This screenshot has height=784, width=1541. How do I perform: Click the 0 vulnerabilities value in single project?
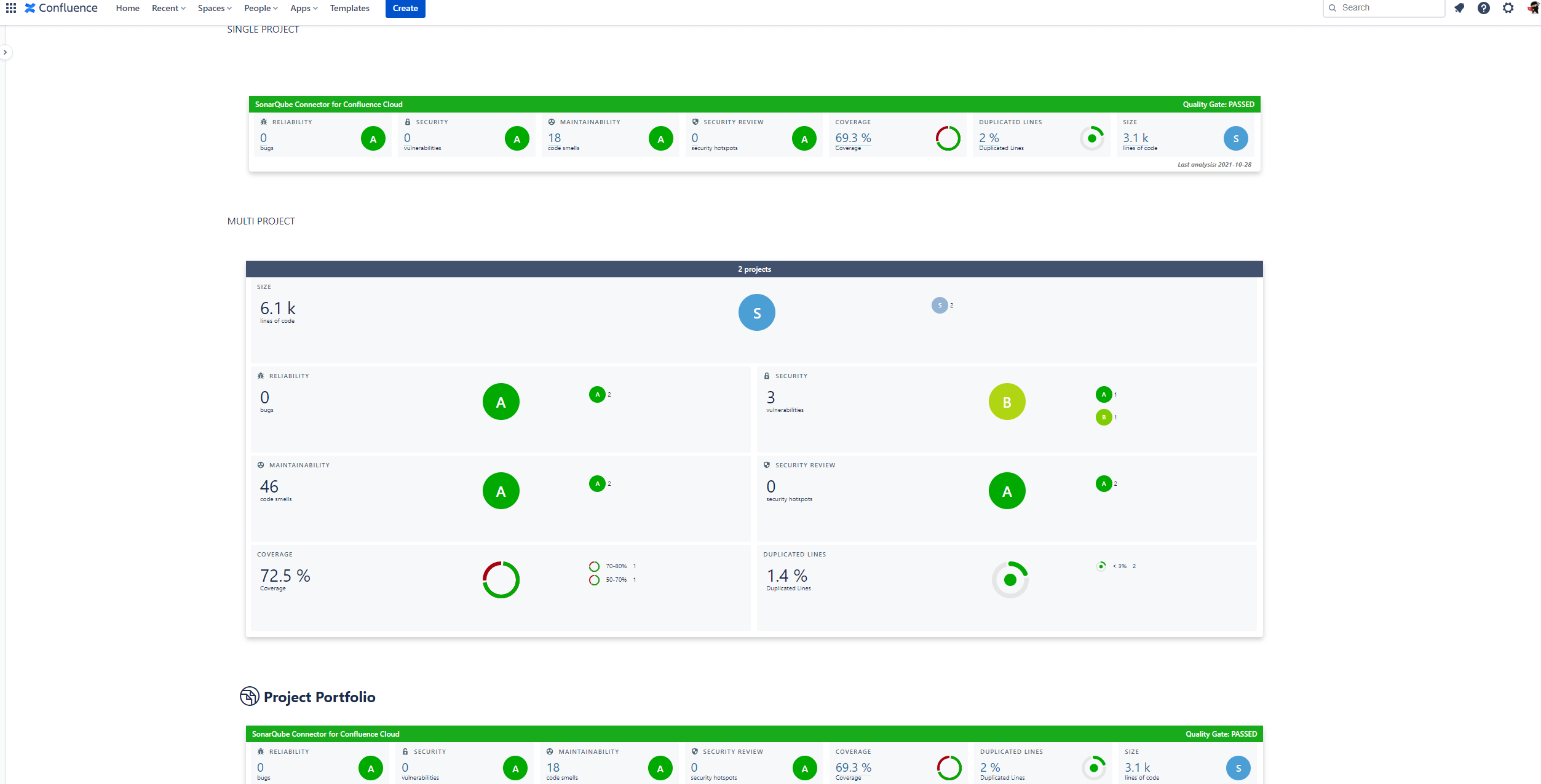click(407, 138)
